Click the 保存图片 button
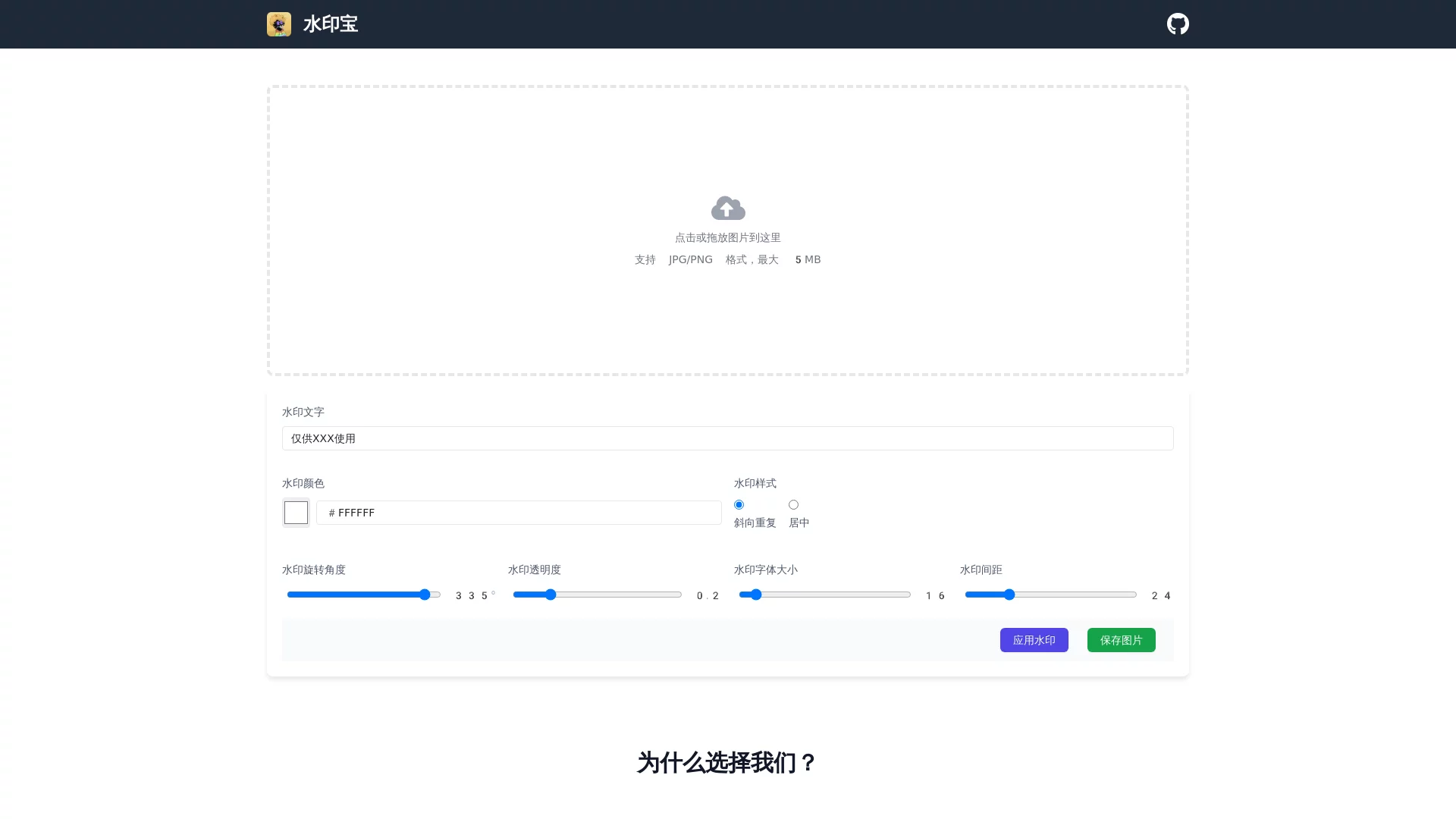Viewport: 1456px width, 819px height. pyautogui.click(x=1121, y=640)
